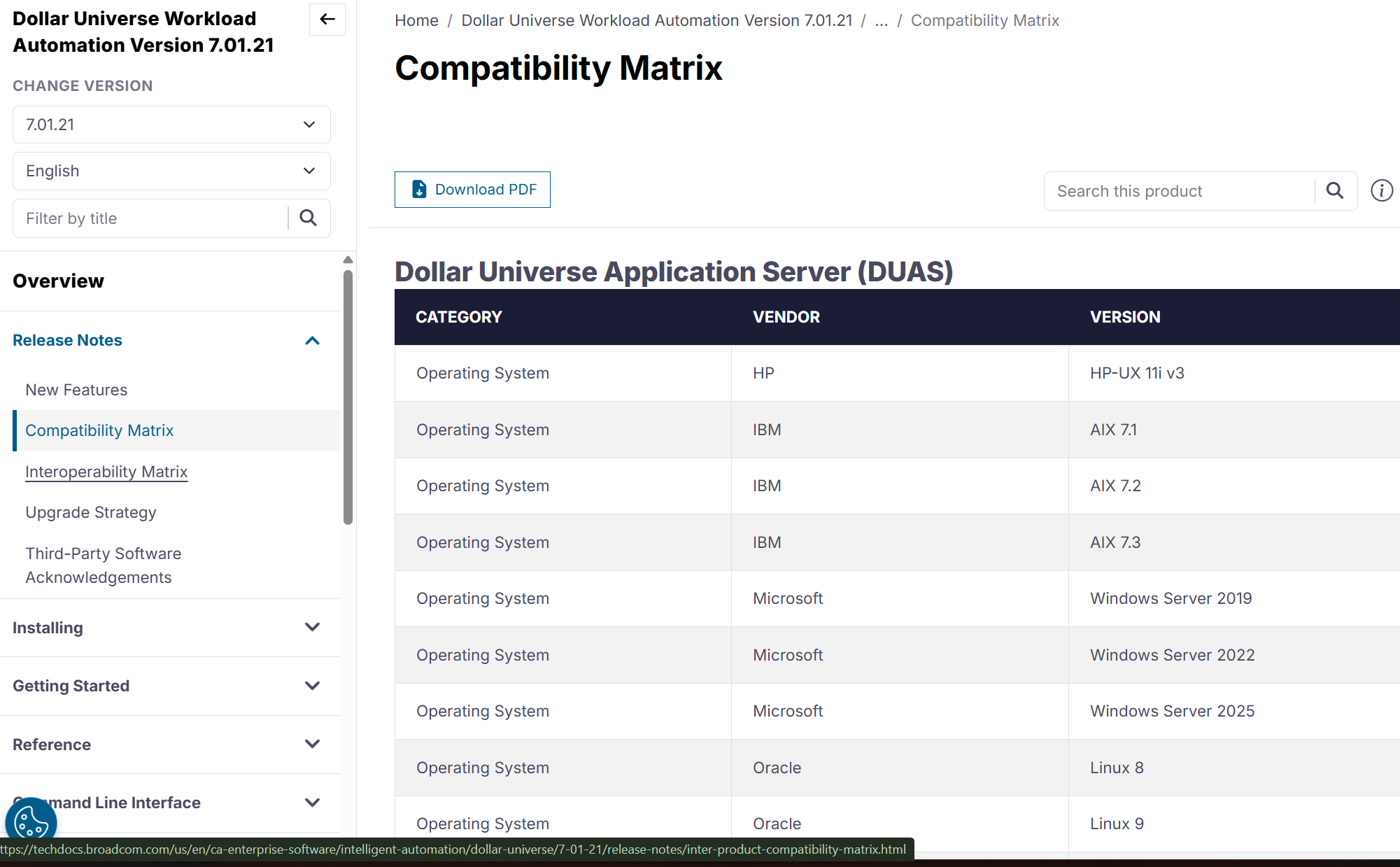
Task: Open cookie preferences icon
Action: click(31, 822)
